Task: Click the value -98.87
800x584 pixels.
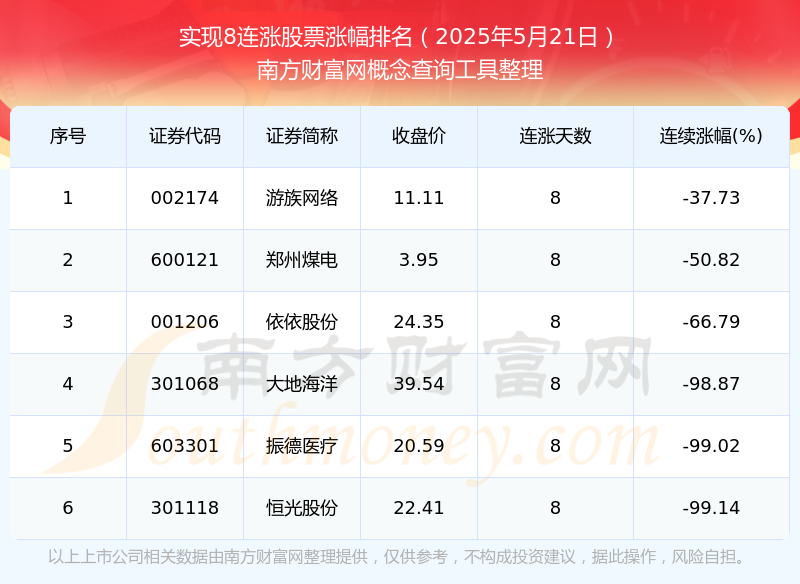Action: (711, 384)
